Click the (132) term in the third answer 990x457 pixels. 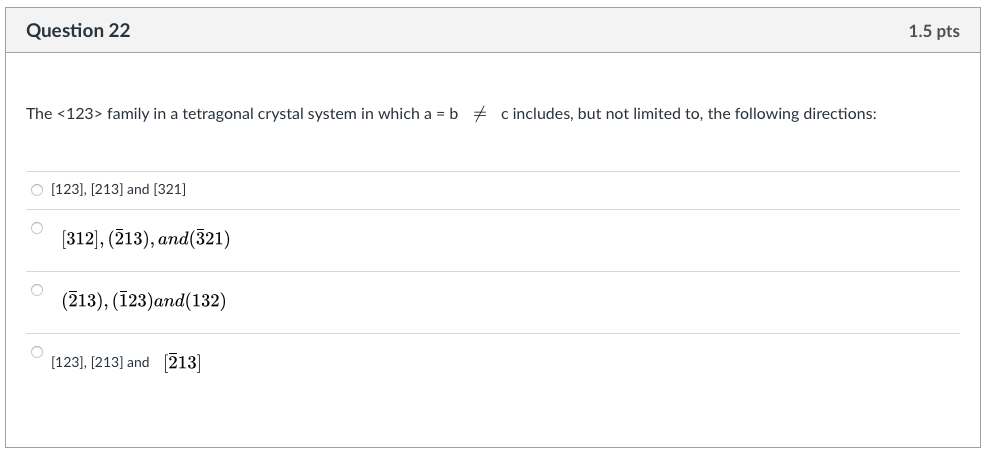(206, 301)
